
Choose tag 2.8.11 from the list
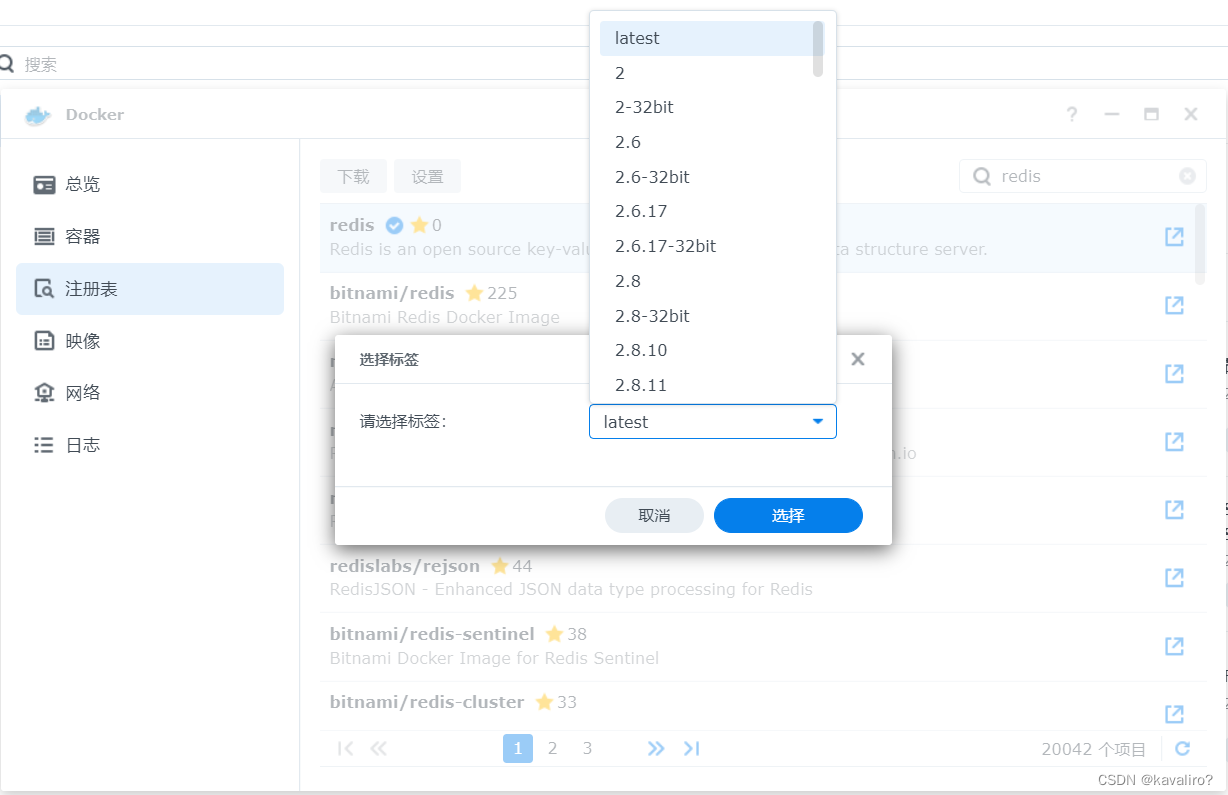pos(706,385)
